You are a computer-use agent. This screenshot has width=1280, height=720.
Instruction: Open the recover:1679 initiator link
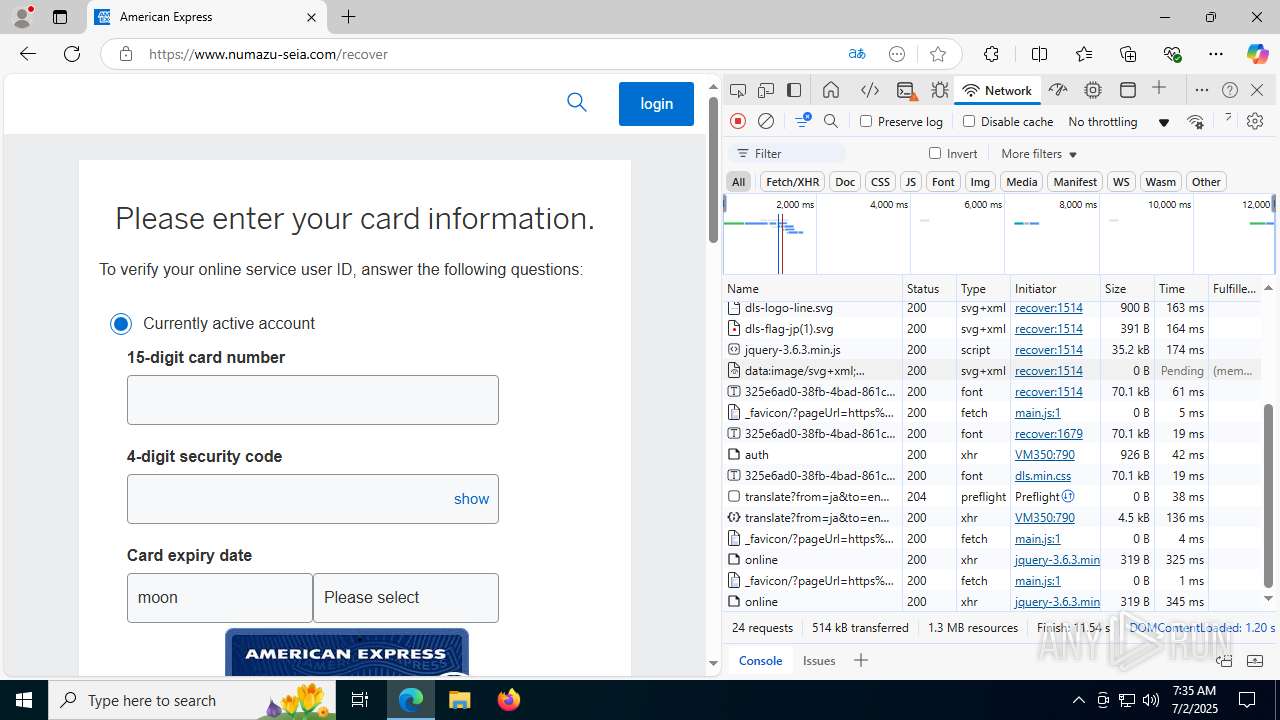point(1048,433)
